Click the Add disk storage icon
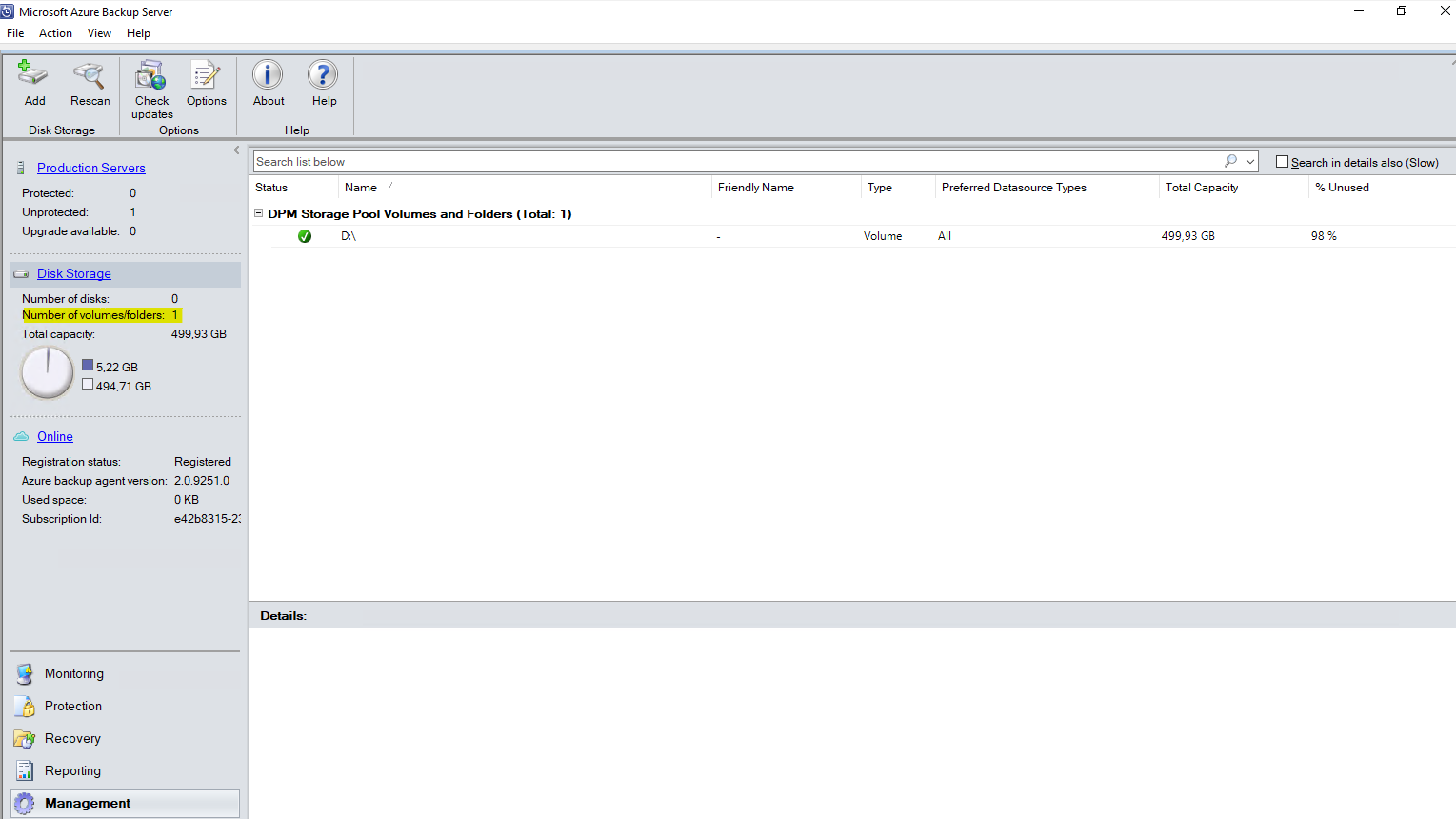This screenshot has width=1456, height=819. (x=33, y=75)
